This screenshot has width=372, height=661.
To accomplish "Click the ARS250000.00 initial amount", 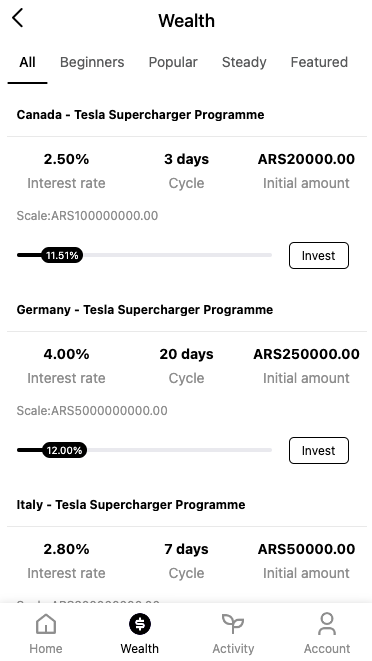I will [x=306, y=354].
